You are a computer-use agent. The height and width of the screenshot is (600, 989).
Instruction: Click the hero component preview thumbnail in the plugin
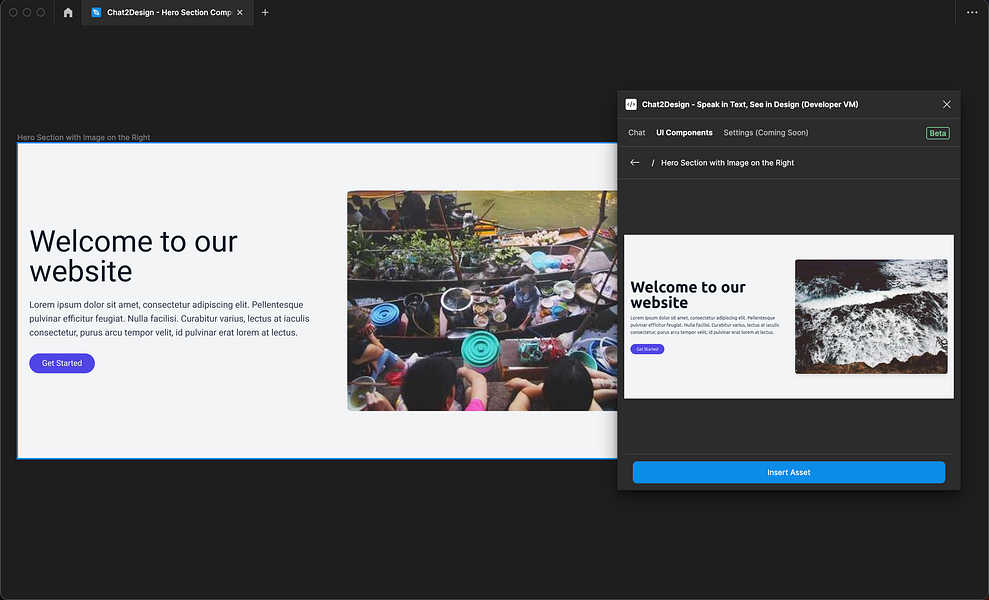point(788,316)
